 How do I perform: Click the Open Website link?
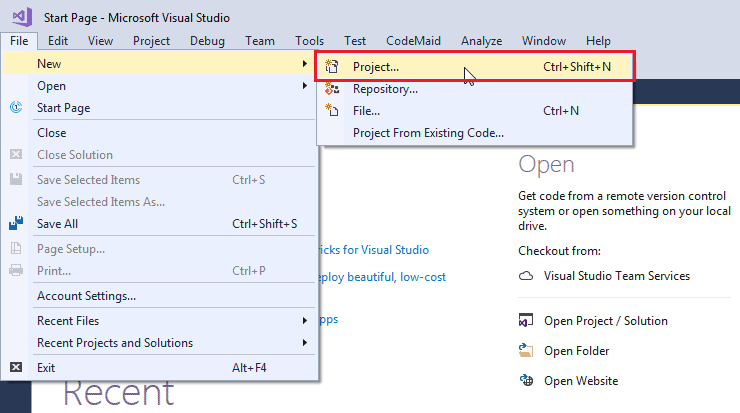[581, 381]
